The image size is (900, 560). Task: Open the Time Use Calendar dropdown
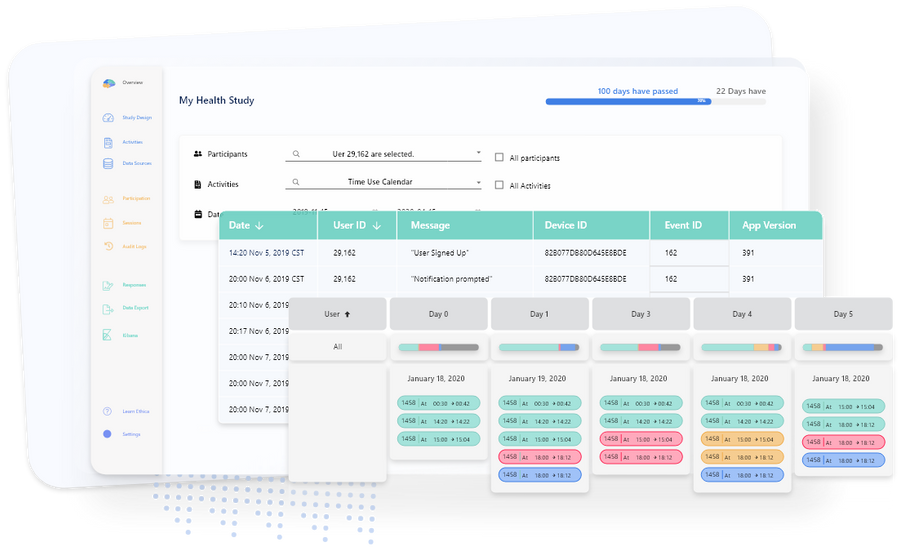pos(479,182)
